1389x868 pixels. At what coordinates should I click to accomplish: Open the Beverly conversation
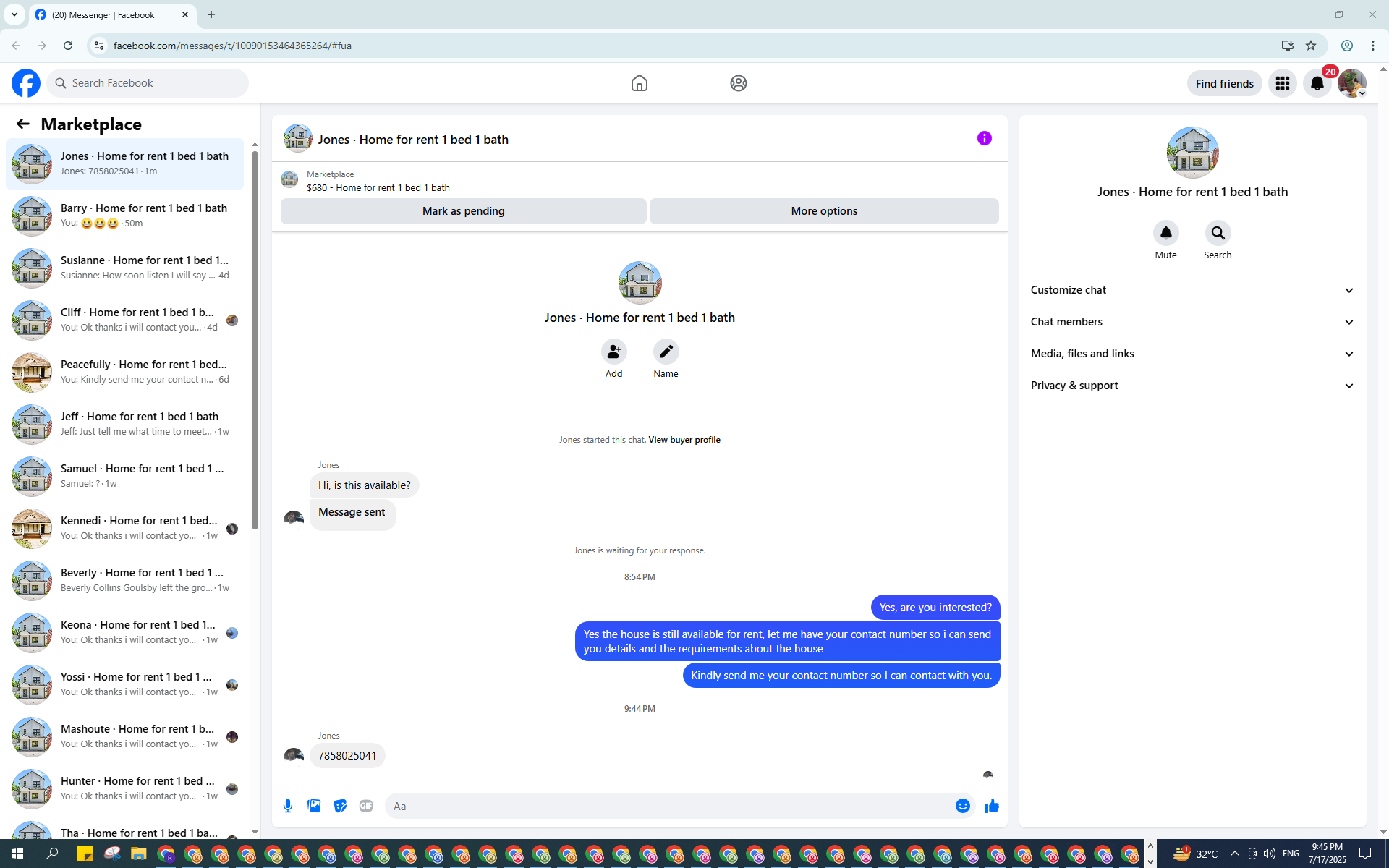pos(125,581)
